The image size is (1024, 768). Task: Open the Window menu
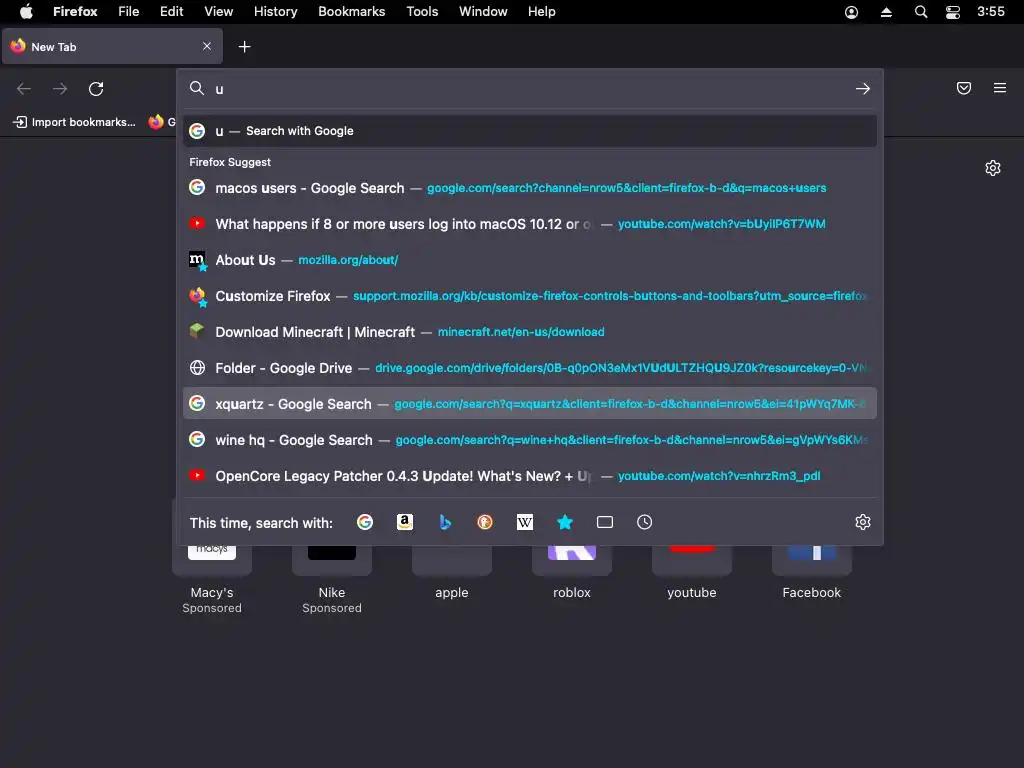(x=483, y=12)
